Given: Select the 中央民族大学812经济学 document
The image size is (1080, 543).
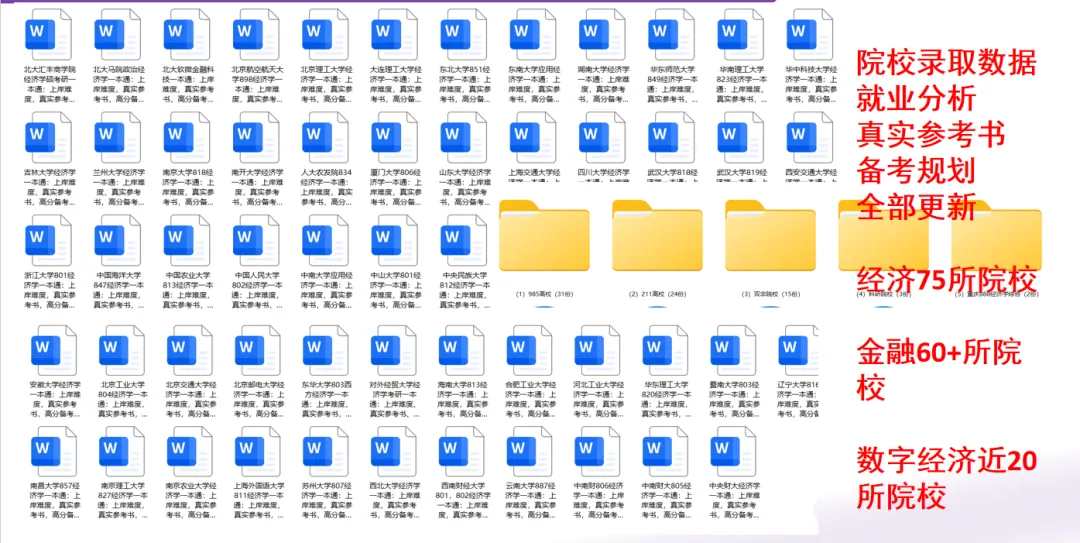Looking at the screenshot, I should pyautogui.click(x=464, y=240).
